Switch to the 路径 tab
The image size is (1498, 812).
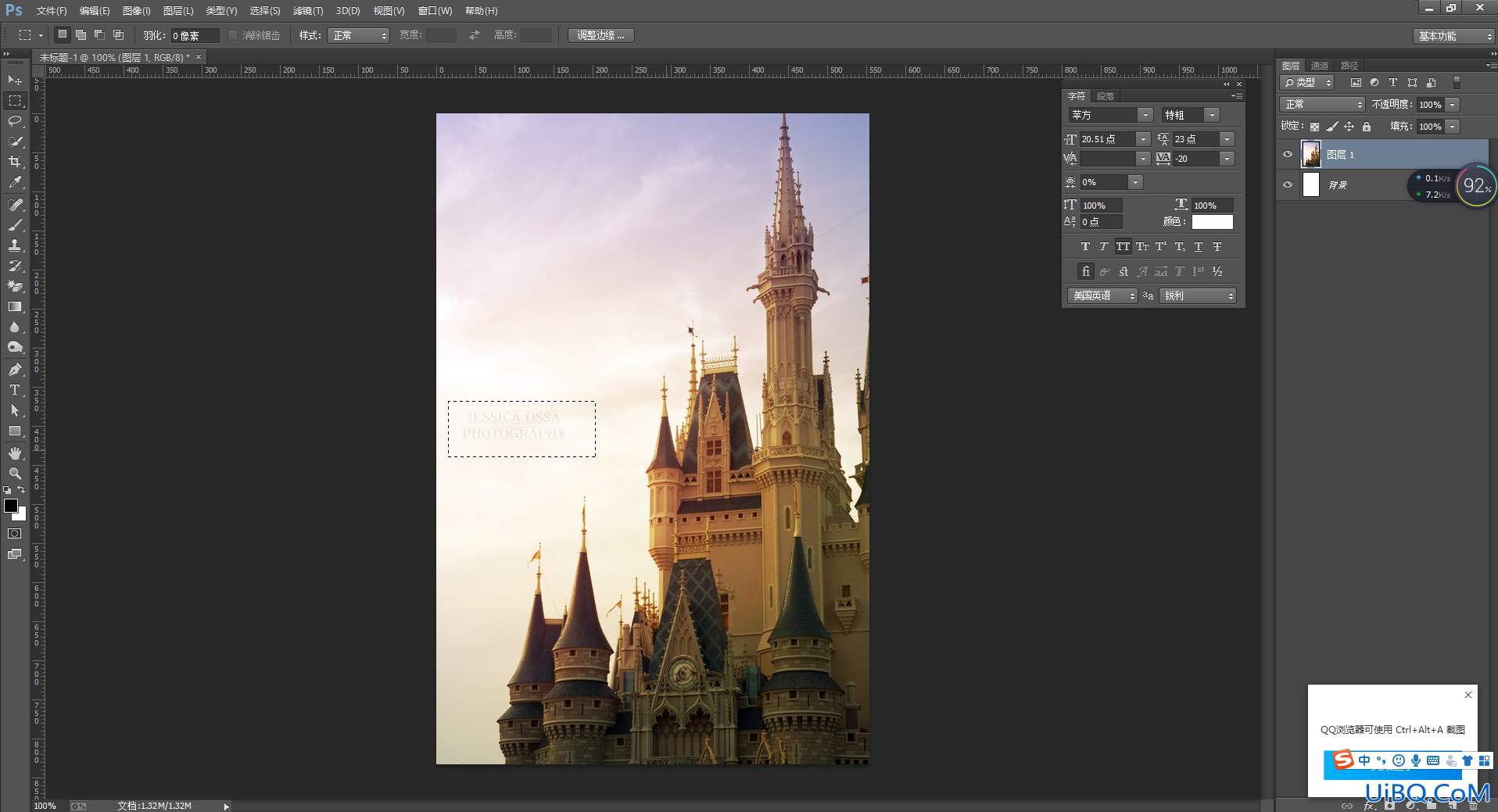(1349, 66)
